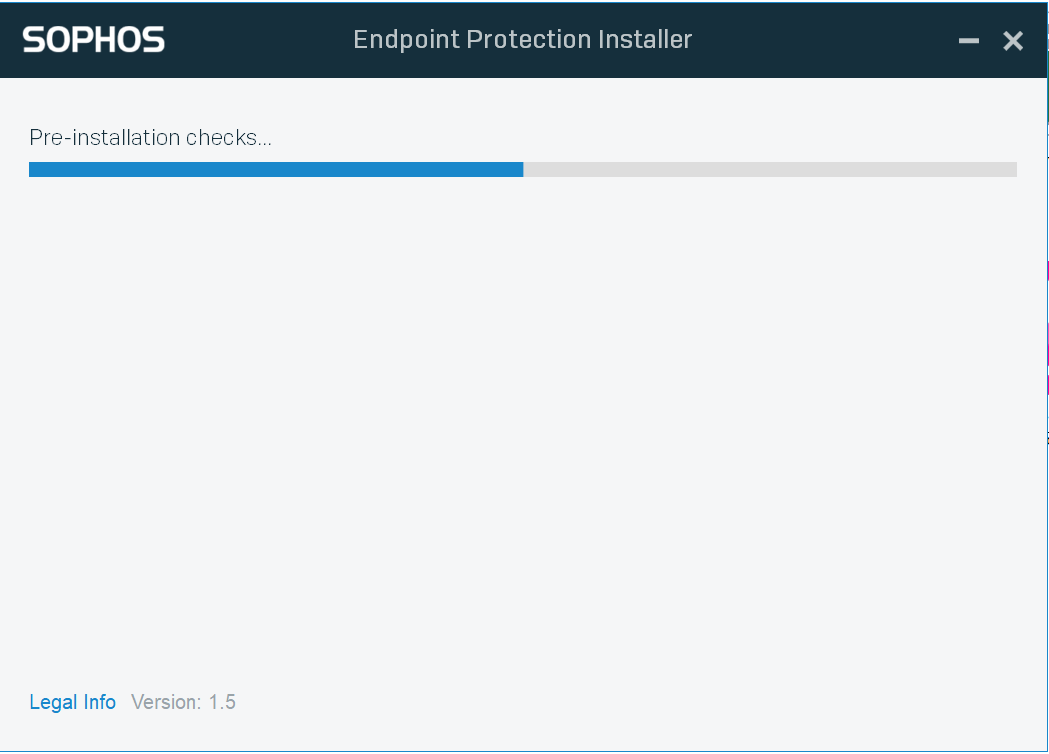
Task: Click the "1.5" version number
Action: click(222, 702)
